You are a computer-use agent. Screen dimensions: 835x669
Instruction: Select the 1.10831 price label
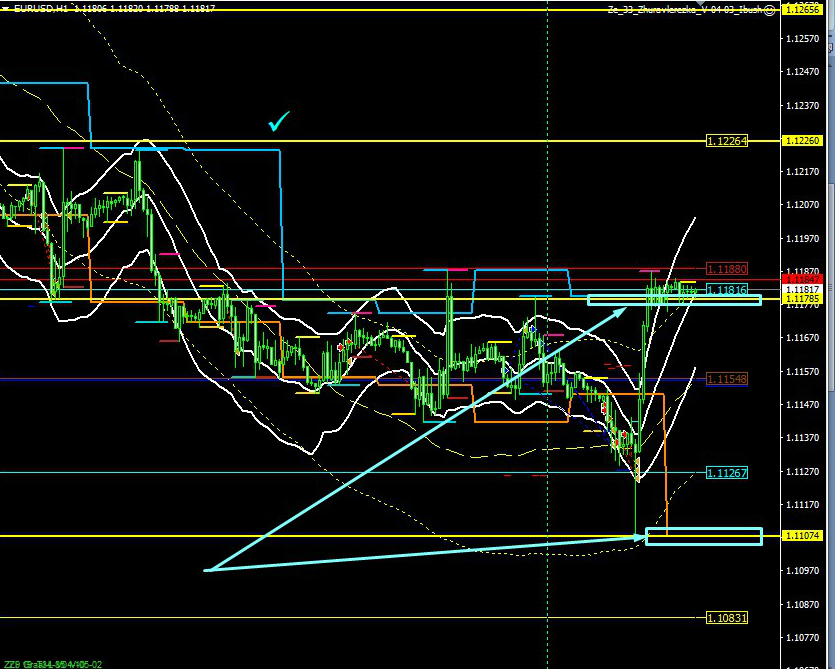[x=726, y=617]
